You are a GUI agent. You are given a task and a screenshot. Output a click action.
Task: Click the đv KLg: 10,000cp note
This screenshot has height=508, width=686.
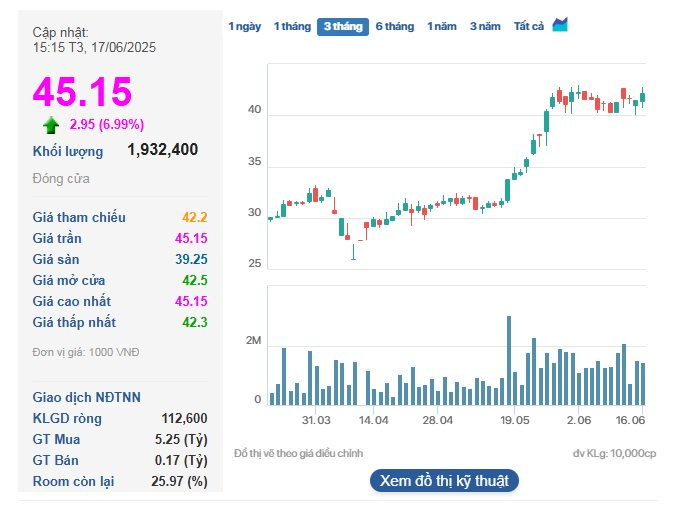614,453
